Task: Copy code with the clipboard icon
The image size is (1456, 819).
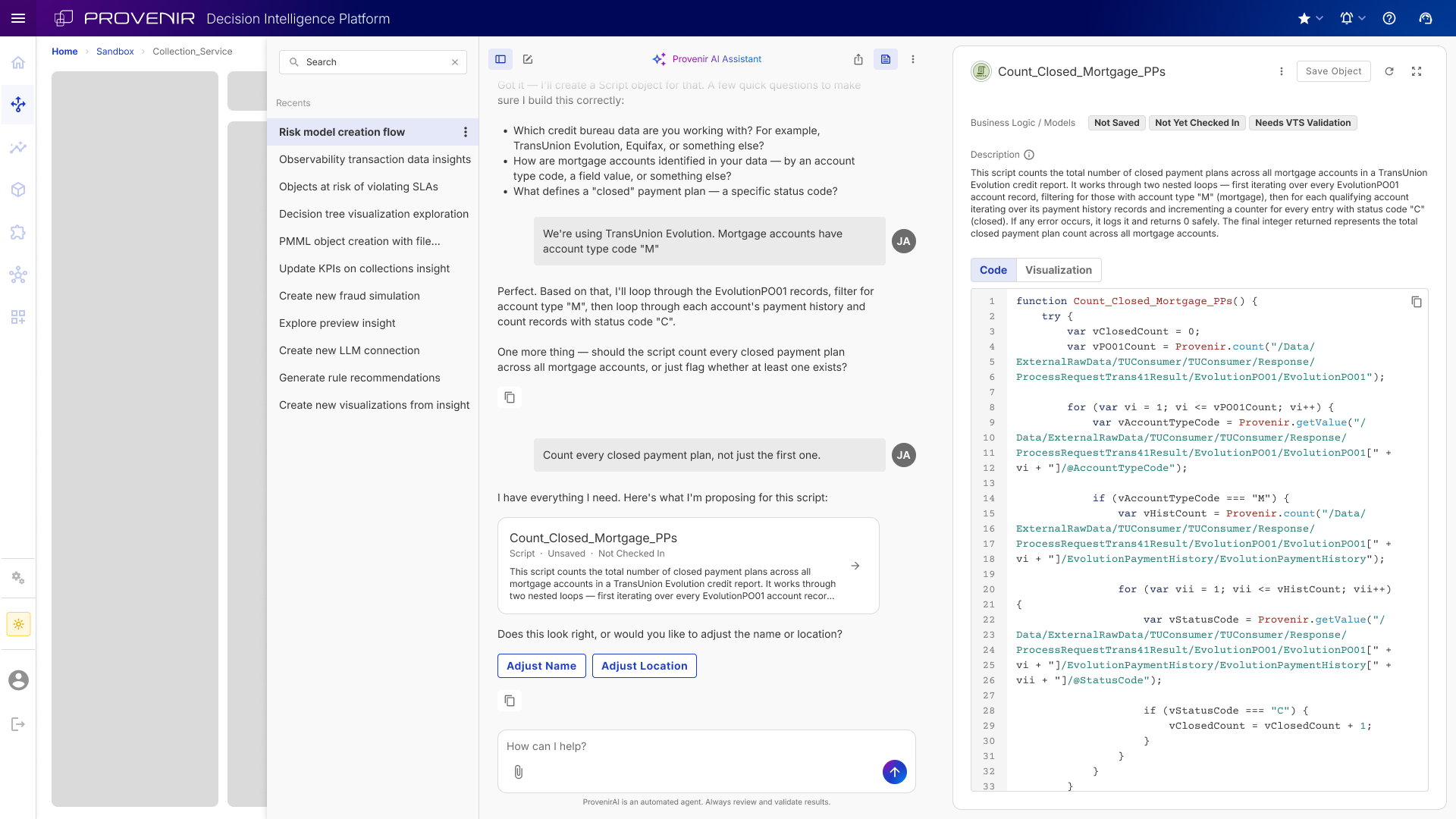Action: pos(1416,302)
